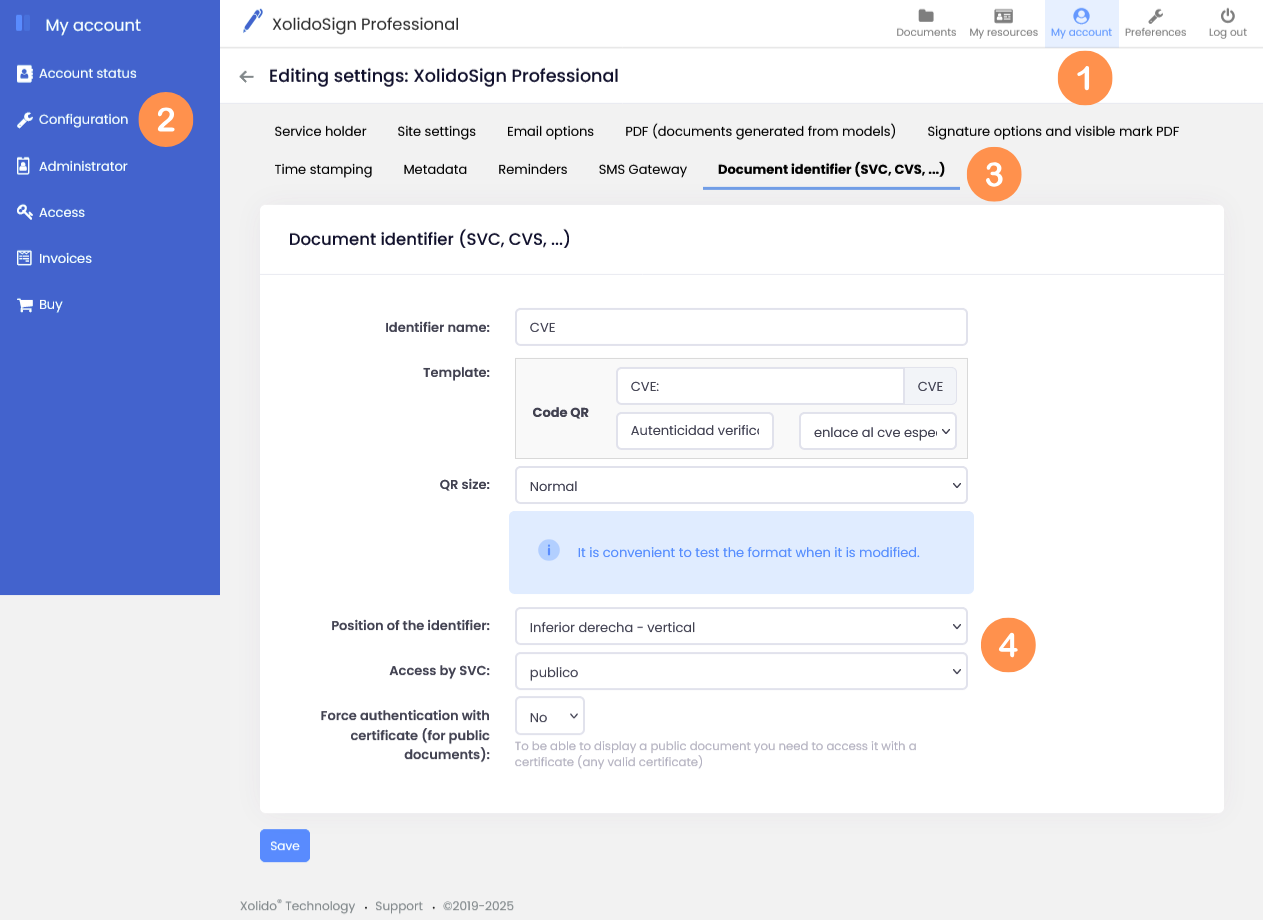Click the 'Autenticidad verific' text field
The height and width of the screenshot is (920, 1263).
[695, 431]
